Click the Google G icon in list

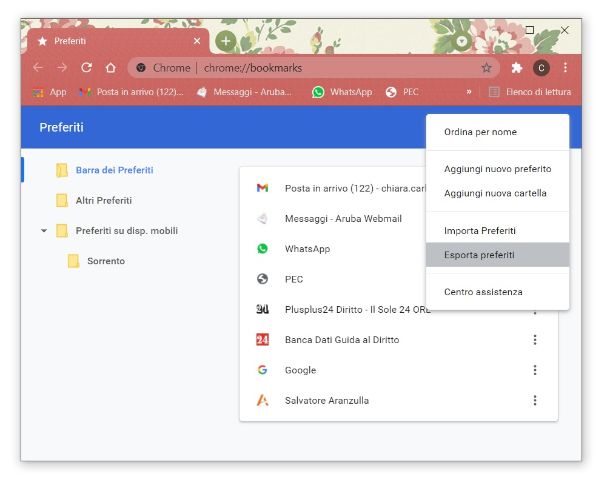pos(263,370)
